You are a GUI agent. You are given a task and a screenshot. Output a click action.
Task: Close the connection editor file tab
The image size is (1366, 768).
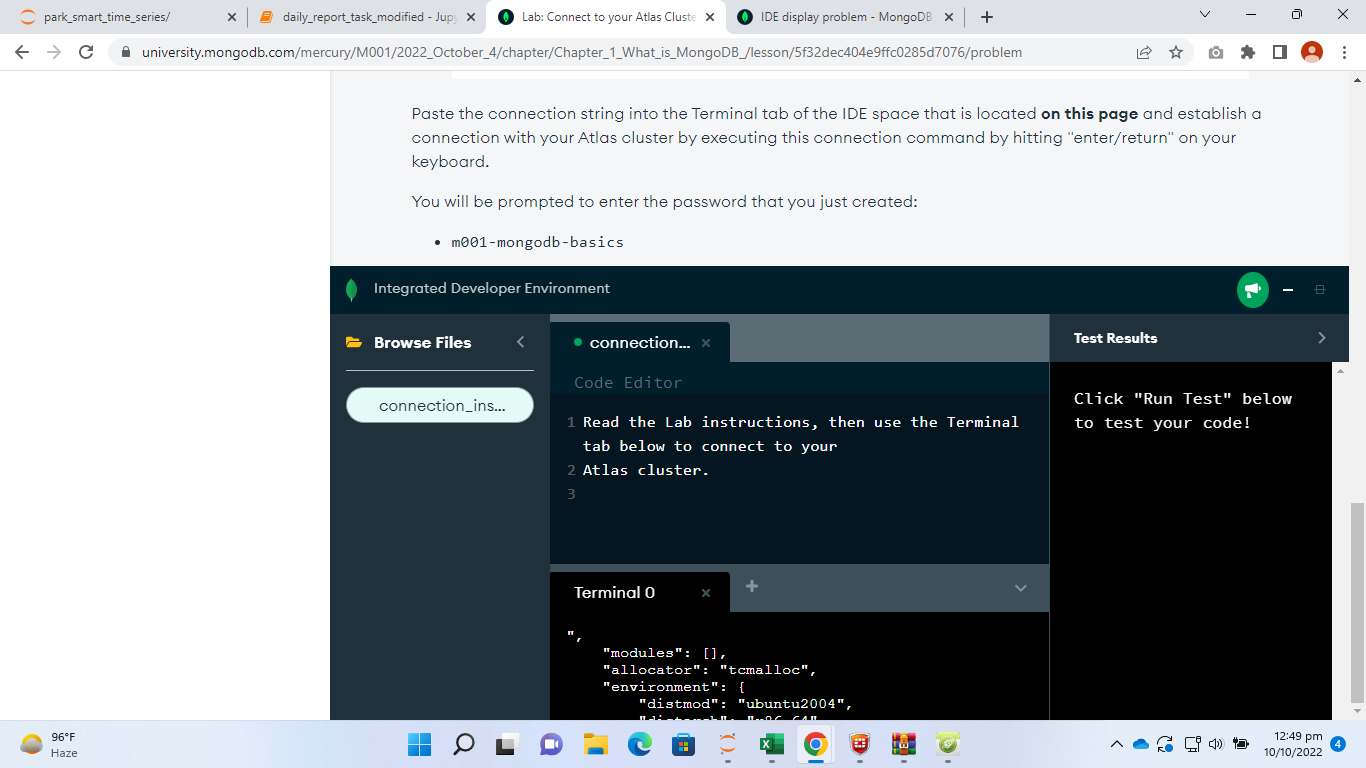point(706,343)
